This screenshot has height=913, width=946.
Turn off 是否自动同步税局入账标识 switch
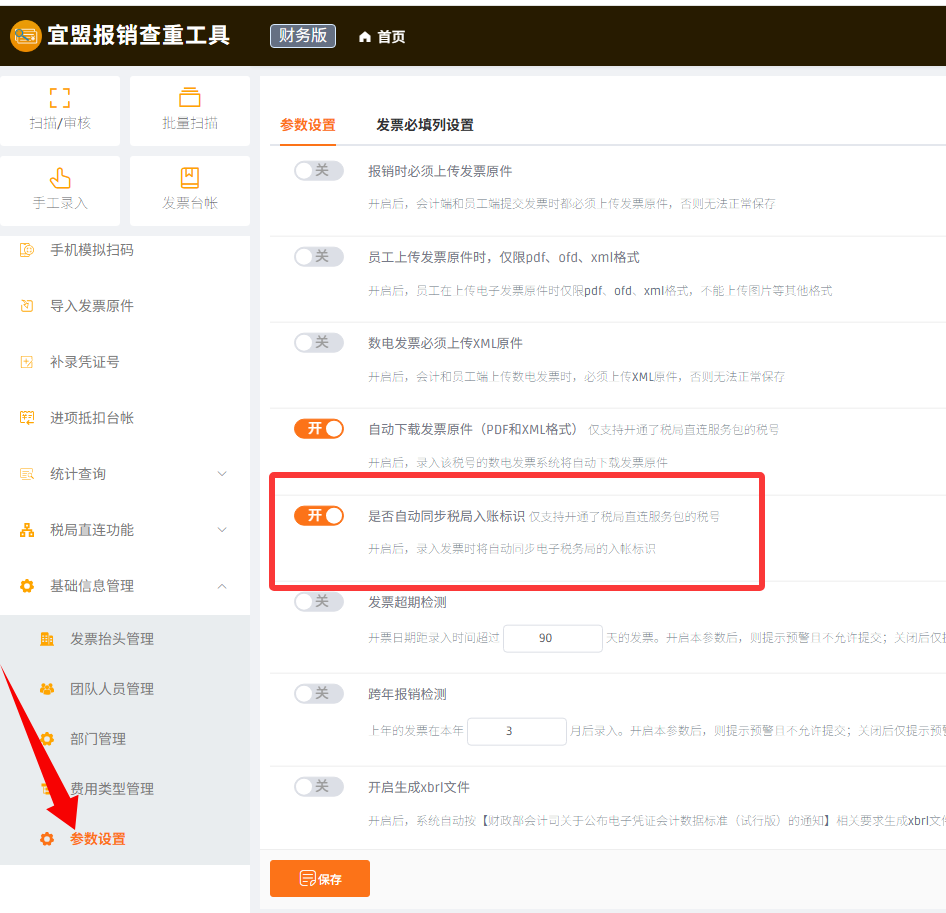(x=318, y=517)
